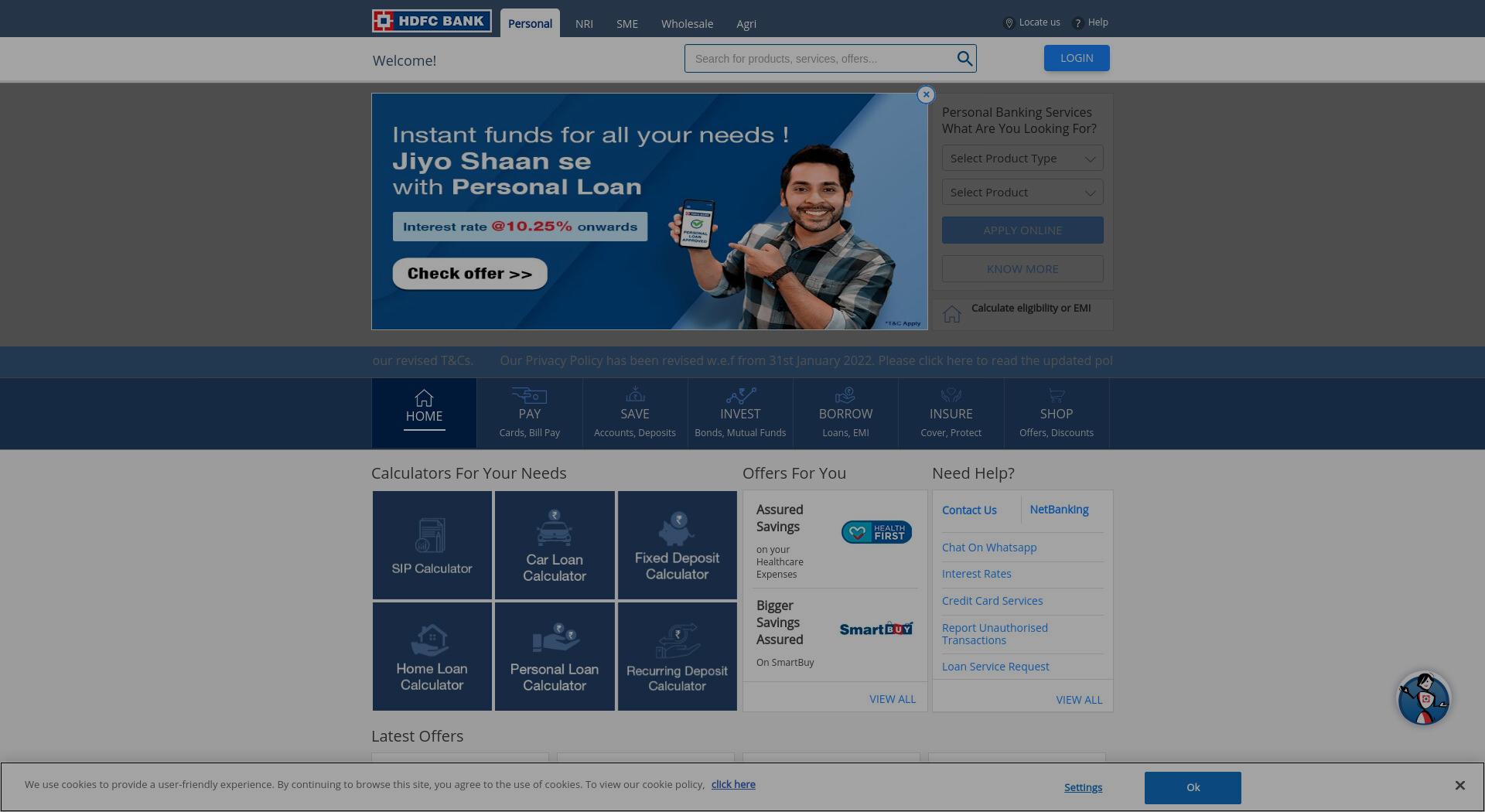Open cookie policy click here link
Image resolution: width=1485 pixels, height=812 pixels.
pos(733,784)
